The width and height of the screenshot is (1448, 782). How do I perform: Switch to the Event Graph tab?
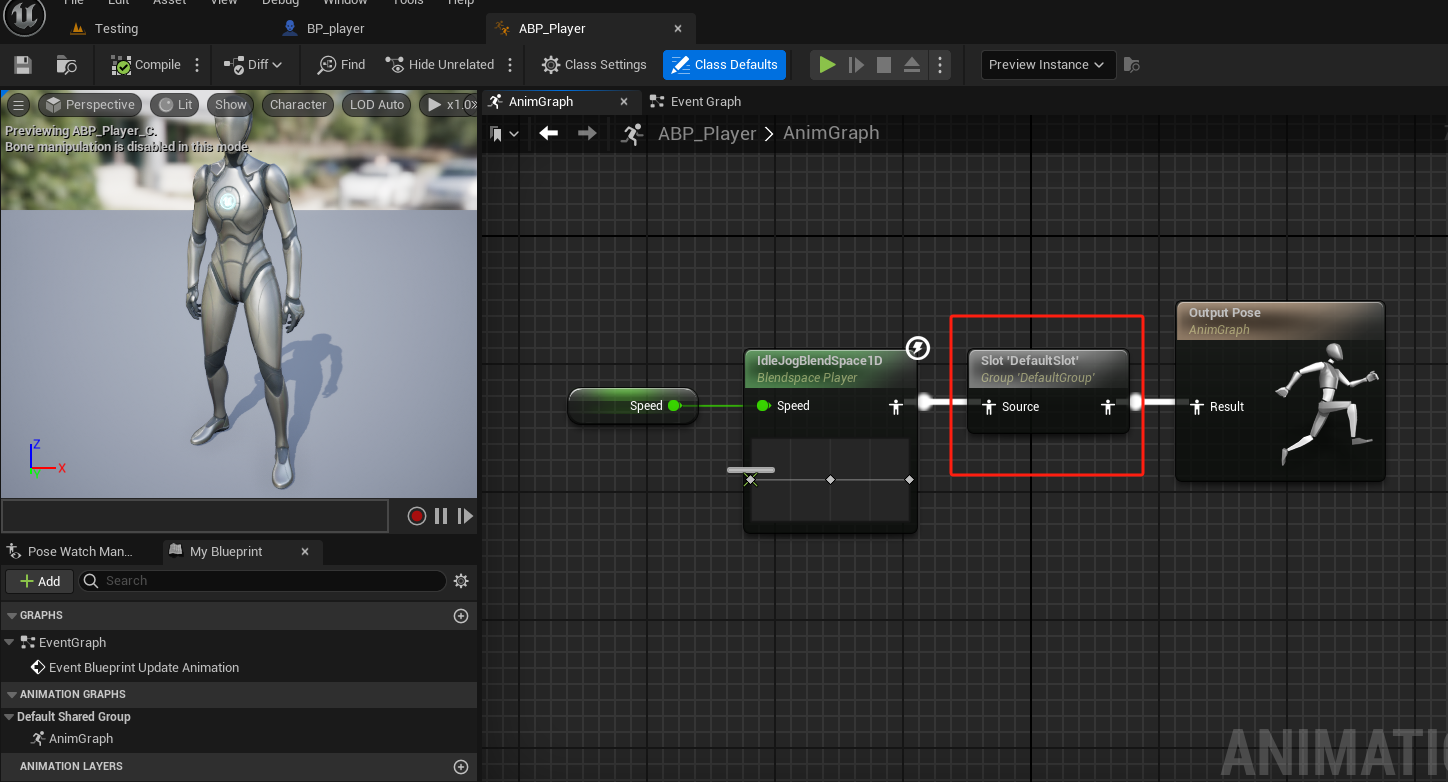coord(695,101)
